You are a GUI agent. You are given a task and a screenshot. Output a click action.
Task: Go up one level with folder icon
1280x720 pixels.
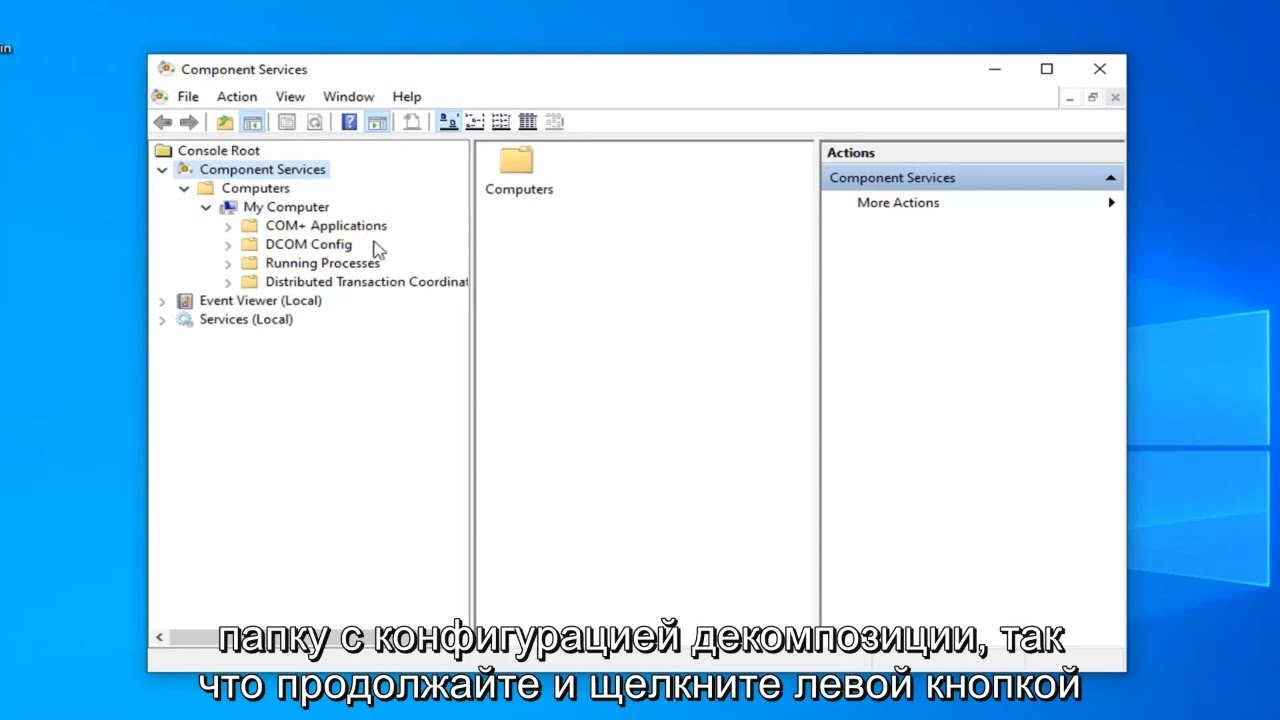(225, 122)
